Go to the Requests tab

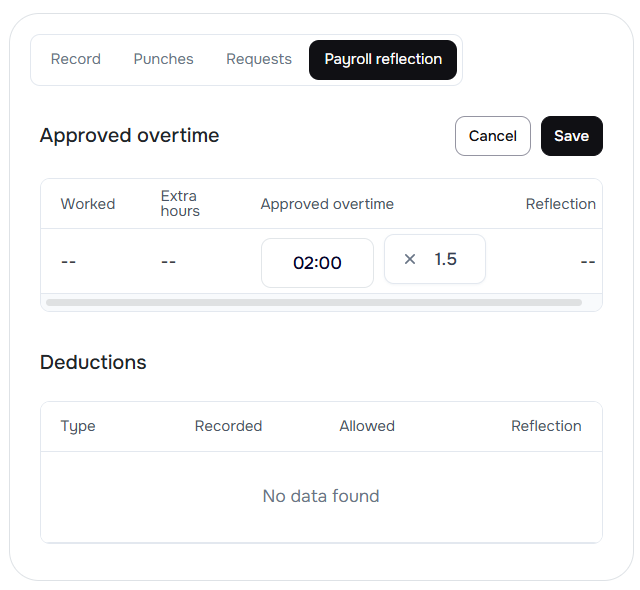point(259,59)
